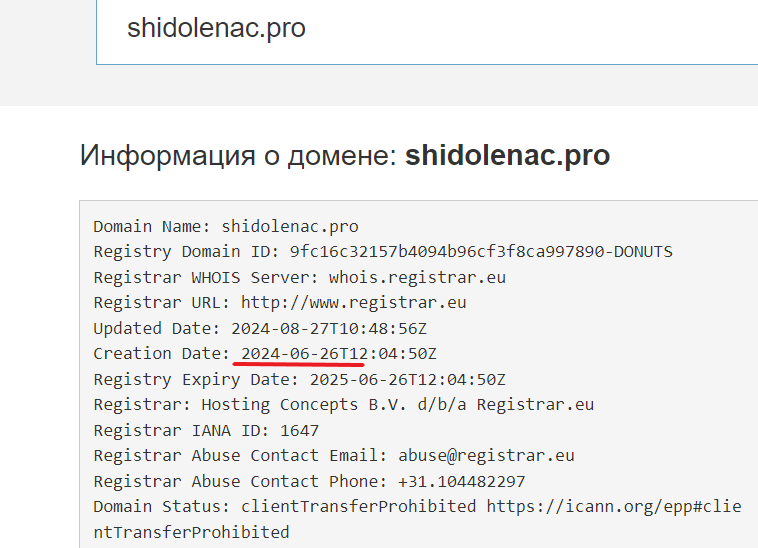This screenshot has width=758, height=548.
Task: Click the icann.org/epp status link
Action: click(614, 506)
